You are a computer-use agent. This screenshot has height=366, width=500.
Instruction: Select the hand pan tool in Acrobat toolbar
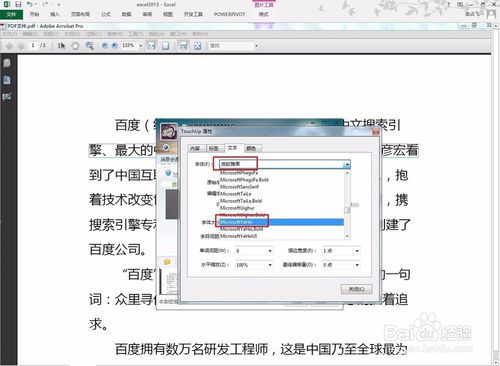[75, 46]
